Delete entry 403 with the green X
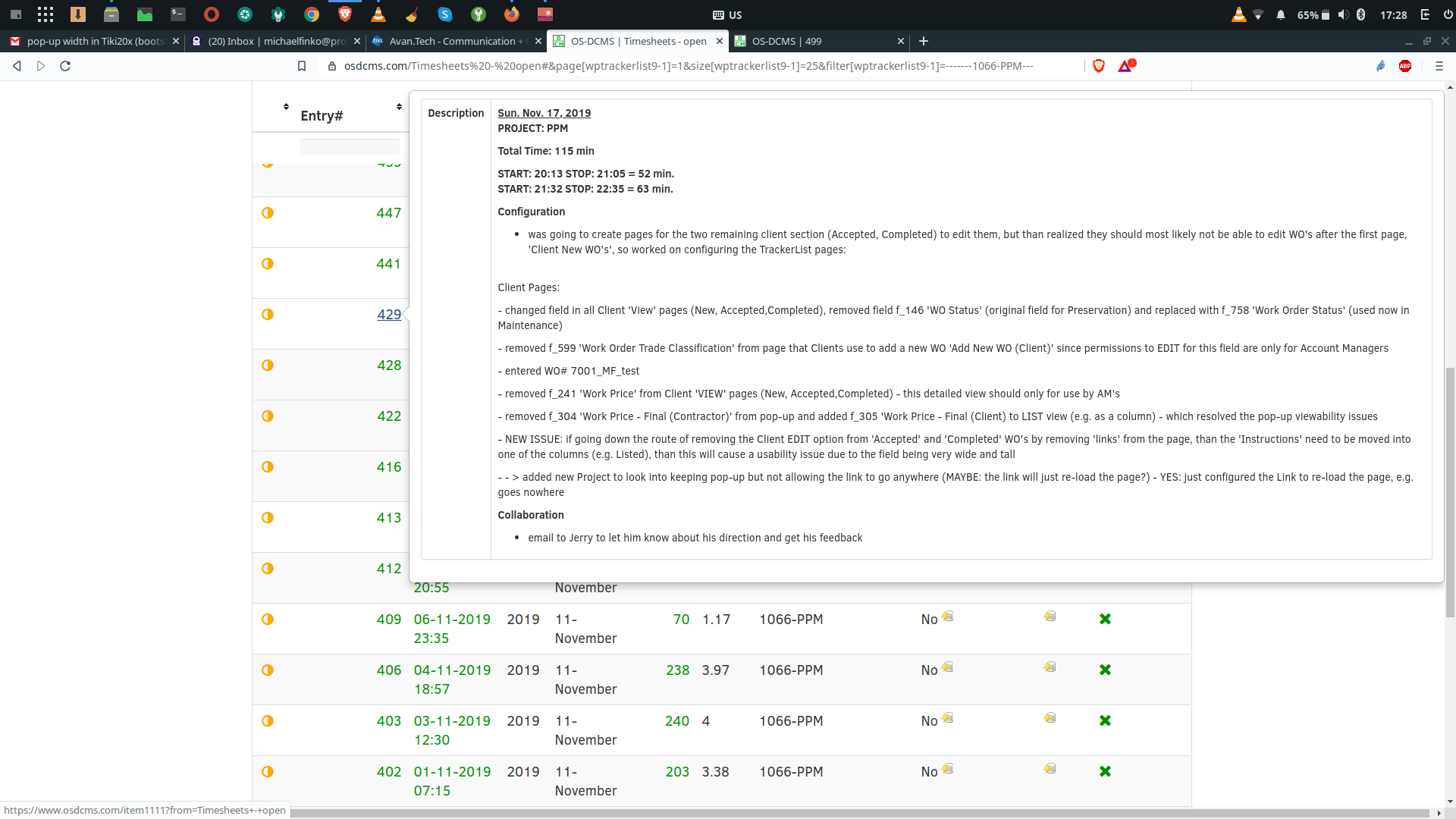This screenshot has height=819, width=1456. [1105, 720]
